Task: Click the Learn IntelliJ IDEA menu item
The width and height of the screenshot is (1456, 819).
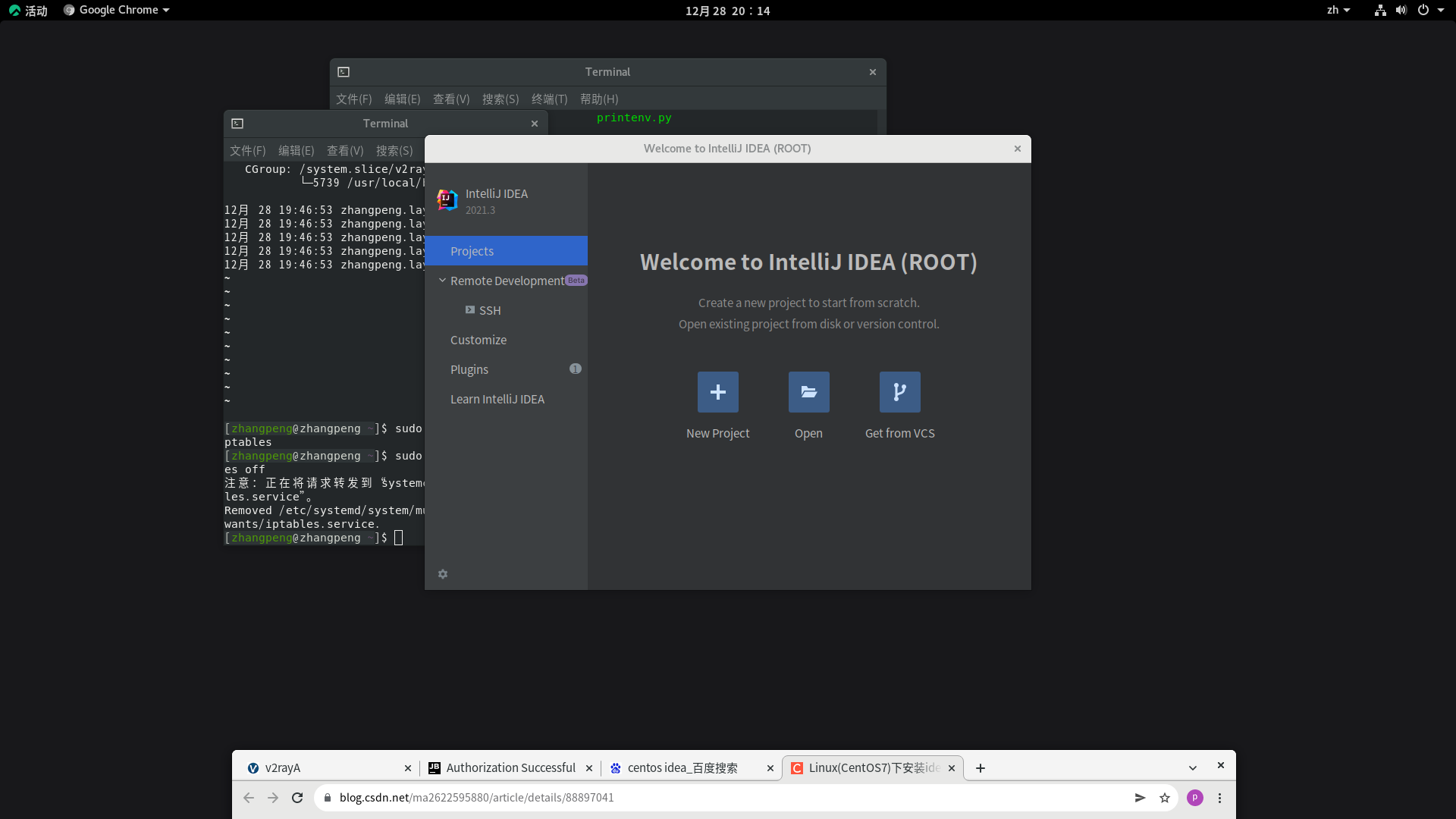Action: pyautogui.click(x=497, y=399)
